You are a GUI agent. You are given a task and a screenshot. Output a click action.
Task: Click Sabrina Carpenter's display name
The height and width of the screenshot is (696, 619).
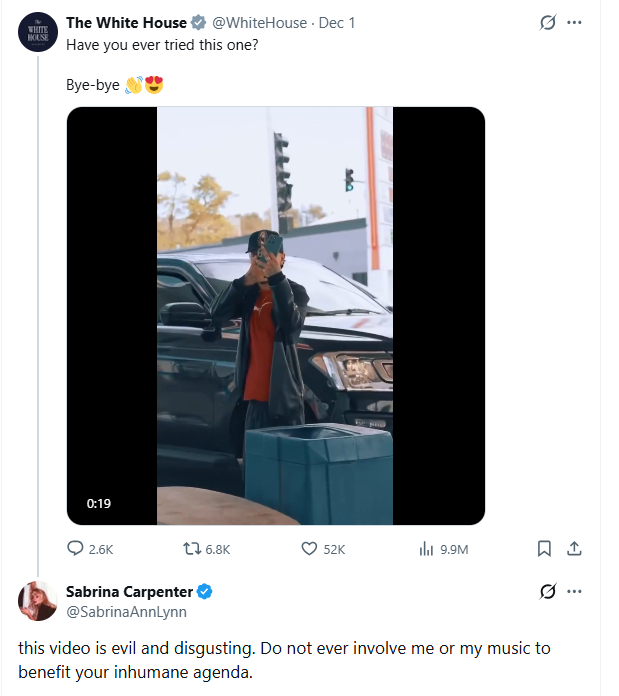tap(129, 592)
